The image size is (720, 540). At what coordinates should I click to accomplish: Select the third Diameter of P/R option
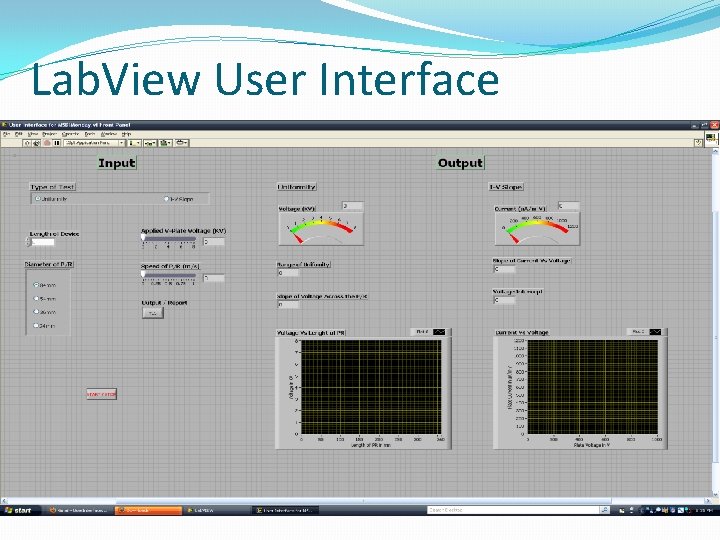point(36,312)
